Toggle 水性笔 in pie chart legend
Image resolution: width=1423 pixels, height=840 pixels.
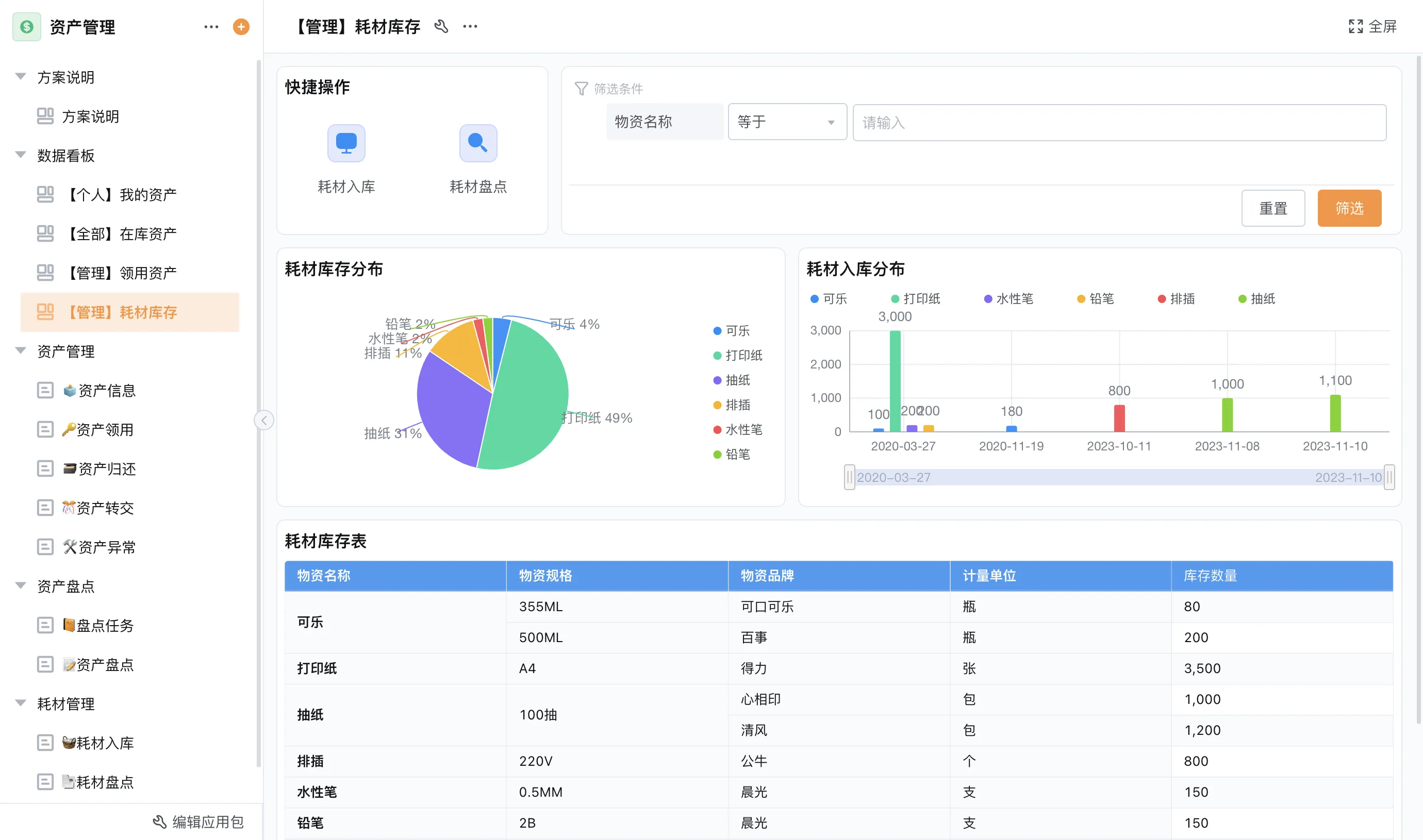[737, 430]
